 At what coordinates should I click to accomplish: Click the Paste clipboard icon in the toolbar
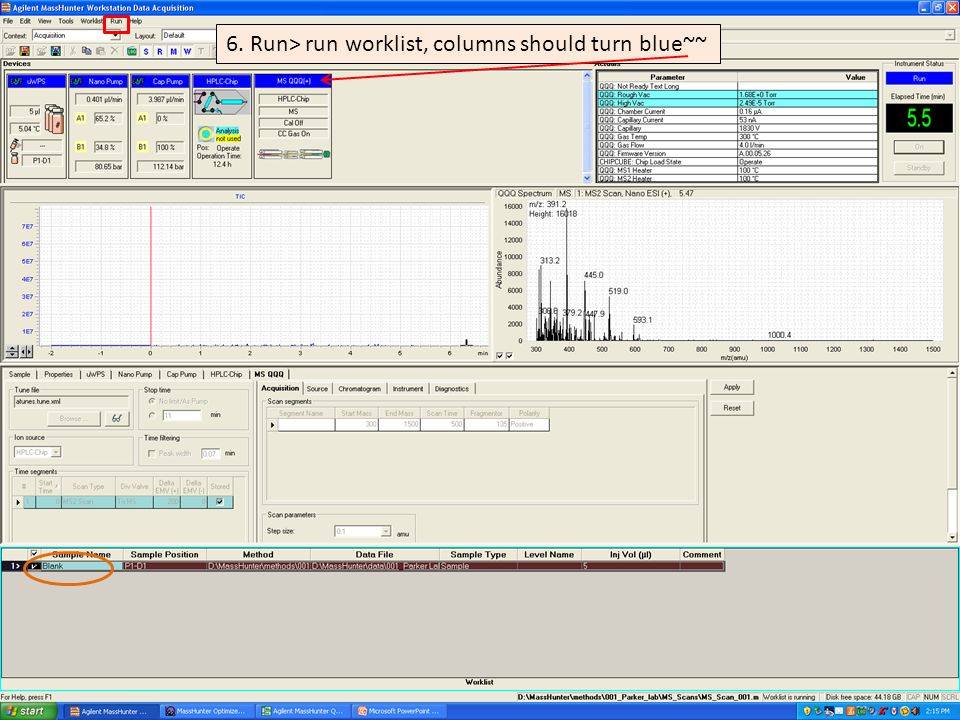click(100, 51)
